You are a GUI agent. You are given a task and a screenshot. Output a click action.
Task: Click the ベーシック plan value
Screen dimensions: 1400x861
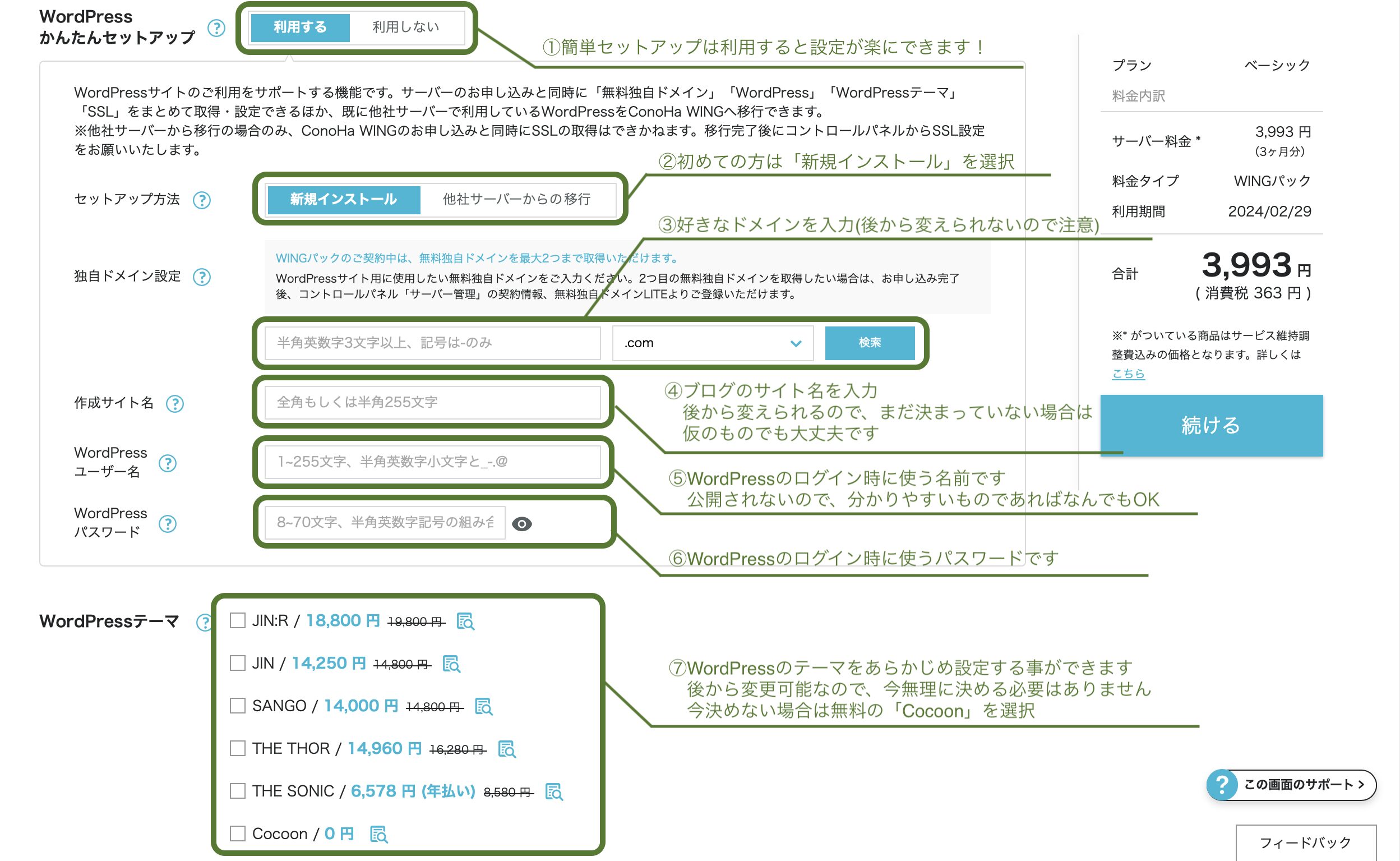coord(1278,66)
